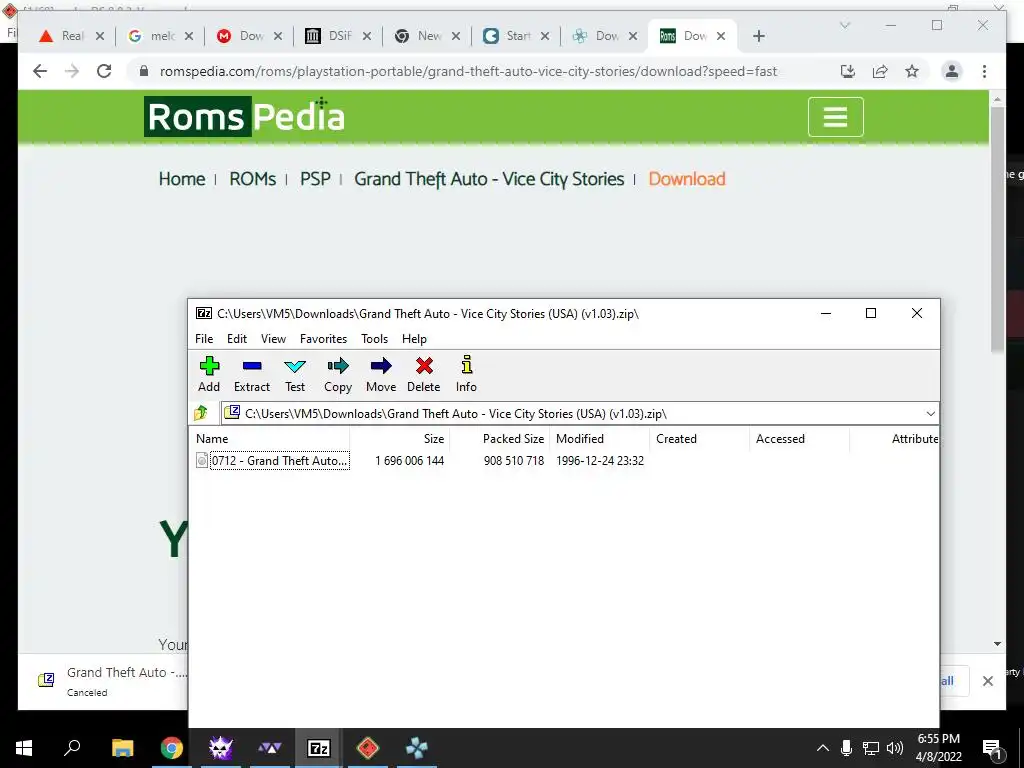Viewport: 1024px width, 768px height.
Task: Go to Home breadcrumb link
Action: point(182,179)
